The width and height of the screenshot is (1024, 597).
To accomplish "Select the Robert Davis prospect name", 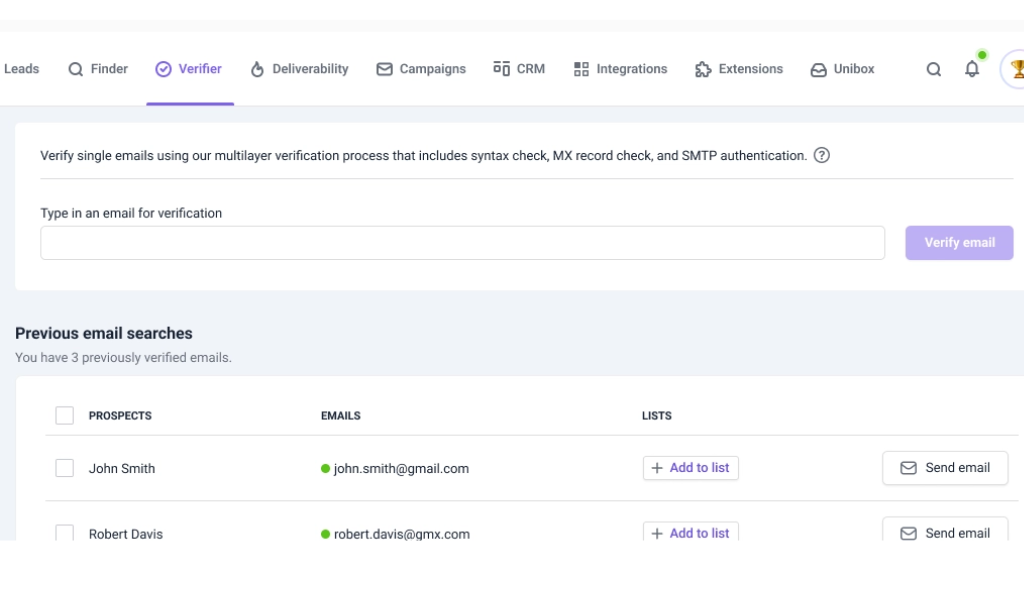I will [125, 534].
